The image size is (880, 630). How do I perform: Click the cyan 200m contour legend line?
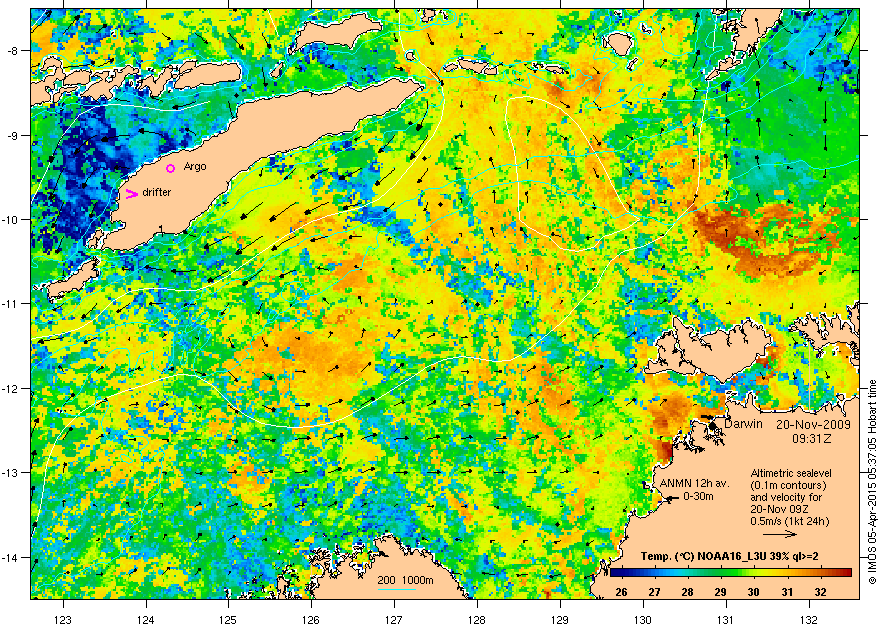pos(396,589)
